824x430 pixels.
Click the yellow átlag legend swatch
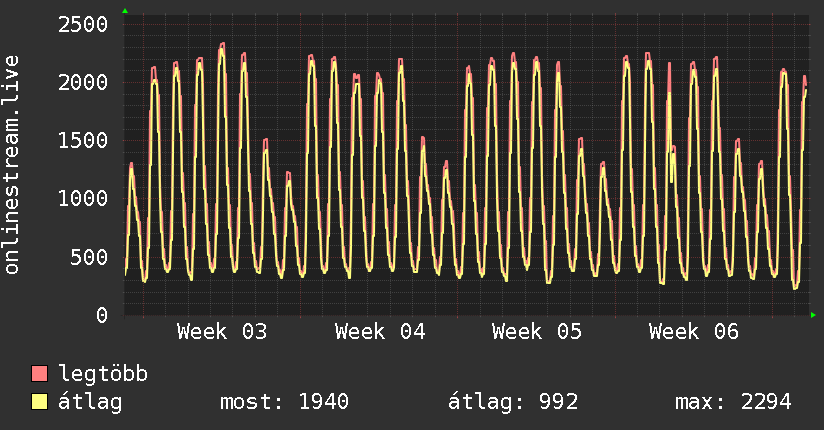(39, 402)
